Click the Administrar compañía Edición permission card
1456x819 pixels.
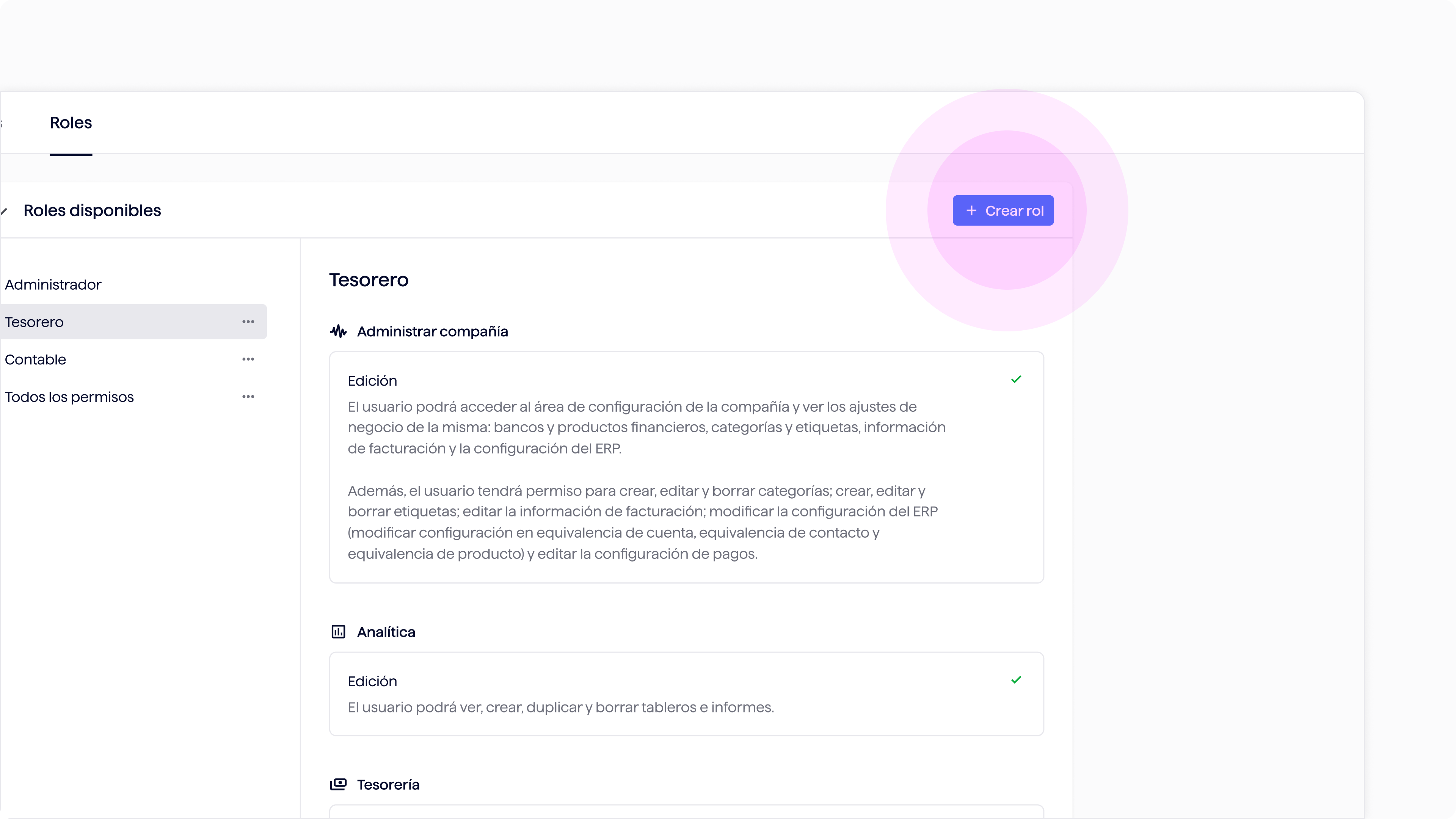[686, 468]
